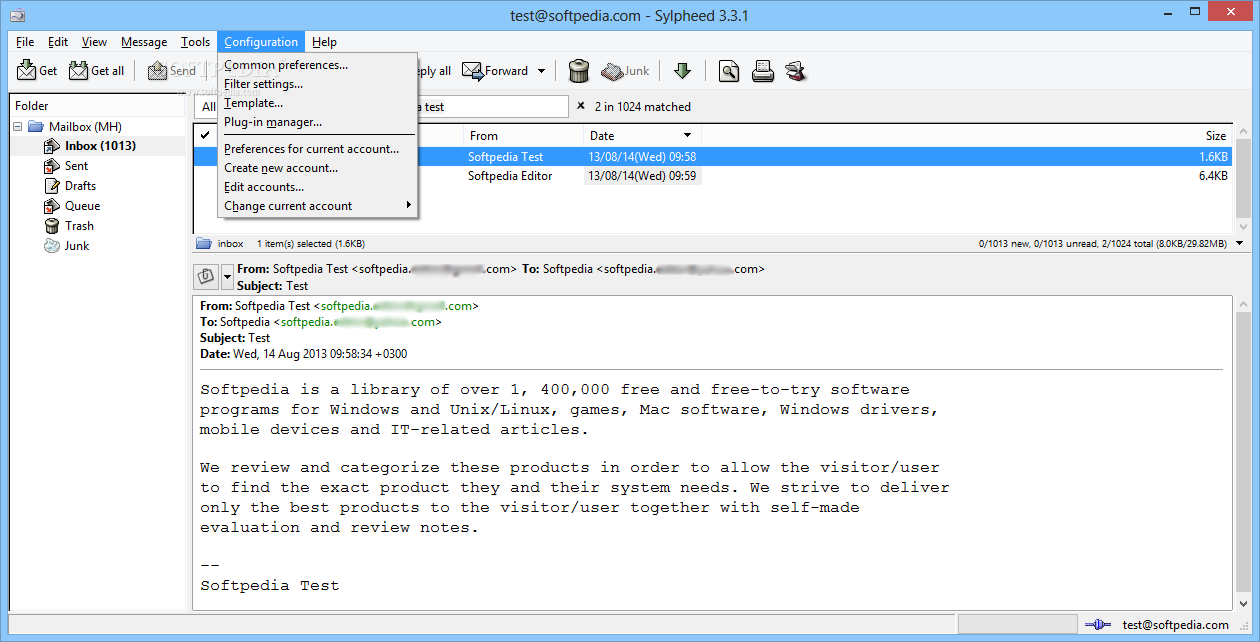Open the address book toolbar icon

795,71
